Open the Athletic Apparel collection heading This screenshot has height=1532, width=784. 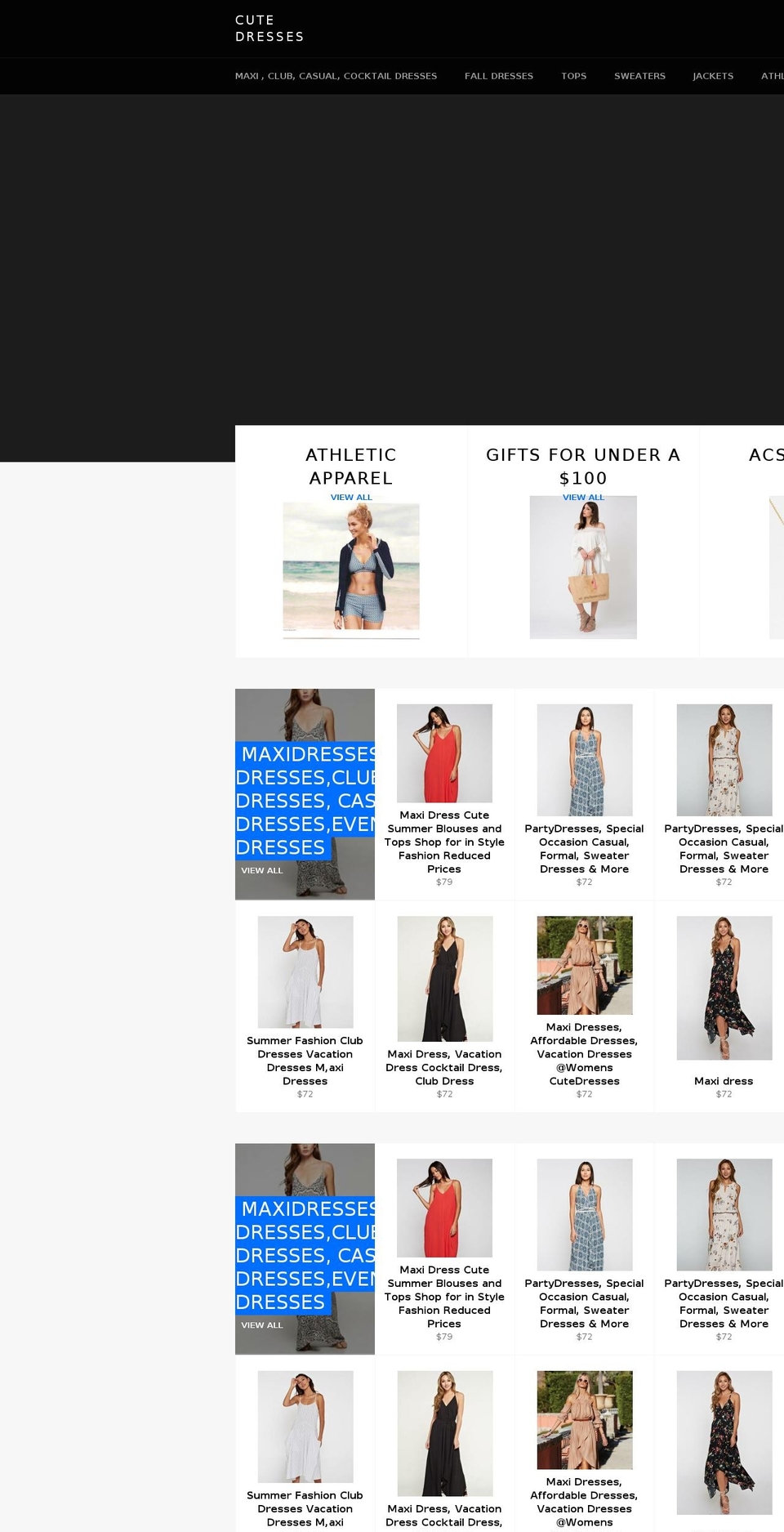click(x=351, y=467)
